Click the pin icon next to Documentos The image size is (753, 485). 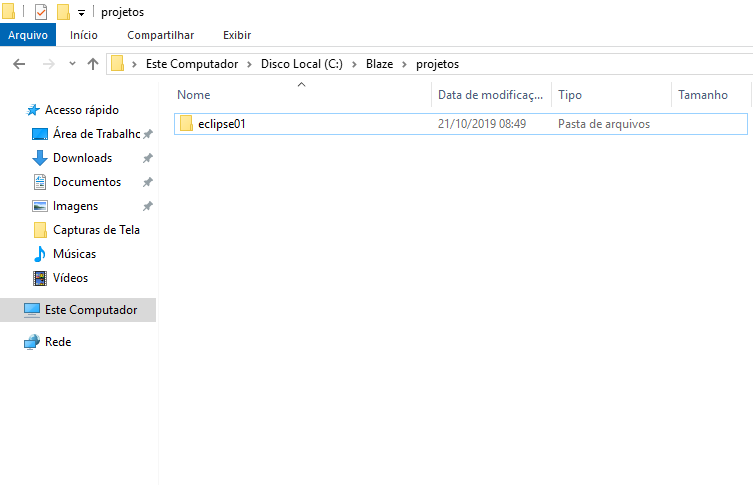148,182
